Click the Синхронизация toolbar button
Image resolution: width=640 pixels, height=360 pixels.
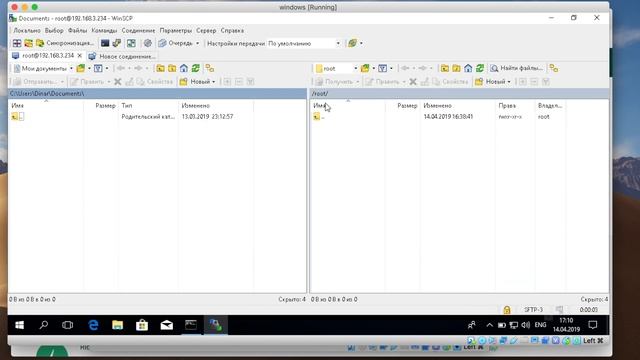[x=65, y=43]
